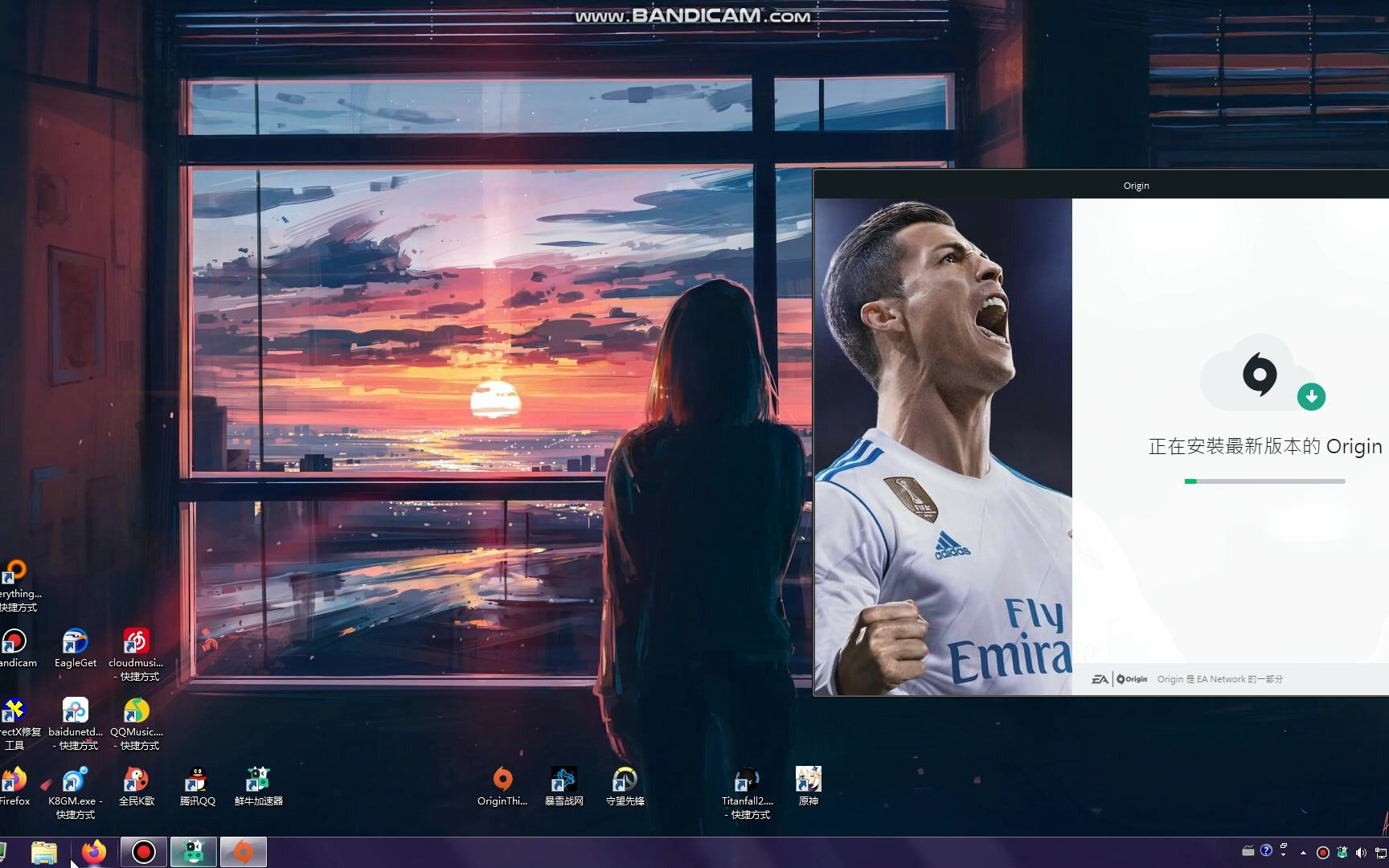Open the 暴雪战网 desktop icon
Screen dimensions: 1389x868
[x=563, y=786]
